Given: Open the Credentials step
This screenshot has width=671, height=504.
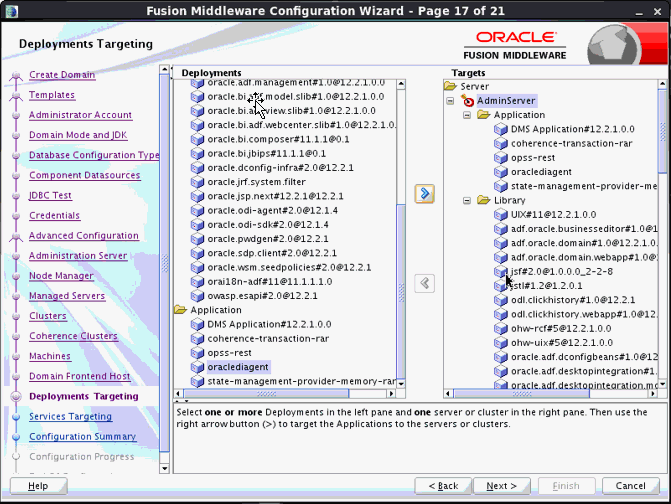Looking at the screenshot, I should click(54, 216).
